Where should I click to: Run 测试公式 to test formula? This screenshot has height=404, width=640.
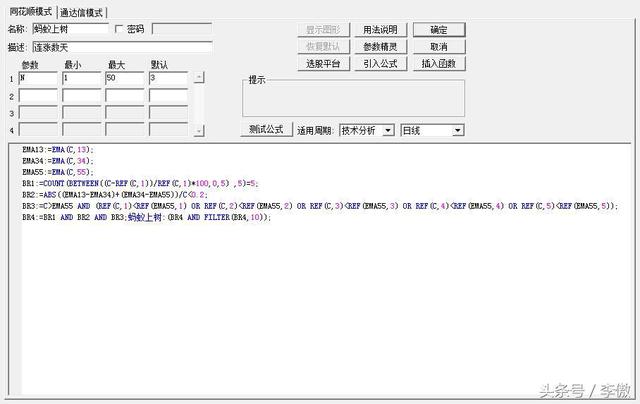click(x=266, y=130)
